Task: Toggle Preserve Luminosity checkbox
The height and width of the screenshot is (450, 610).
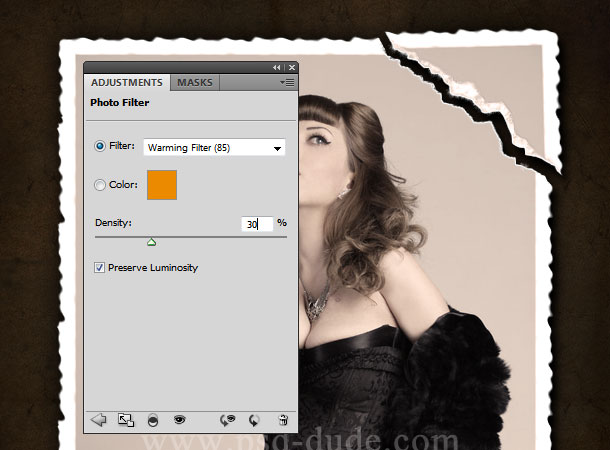Action: click(x=100, y=268)
